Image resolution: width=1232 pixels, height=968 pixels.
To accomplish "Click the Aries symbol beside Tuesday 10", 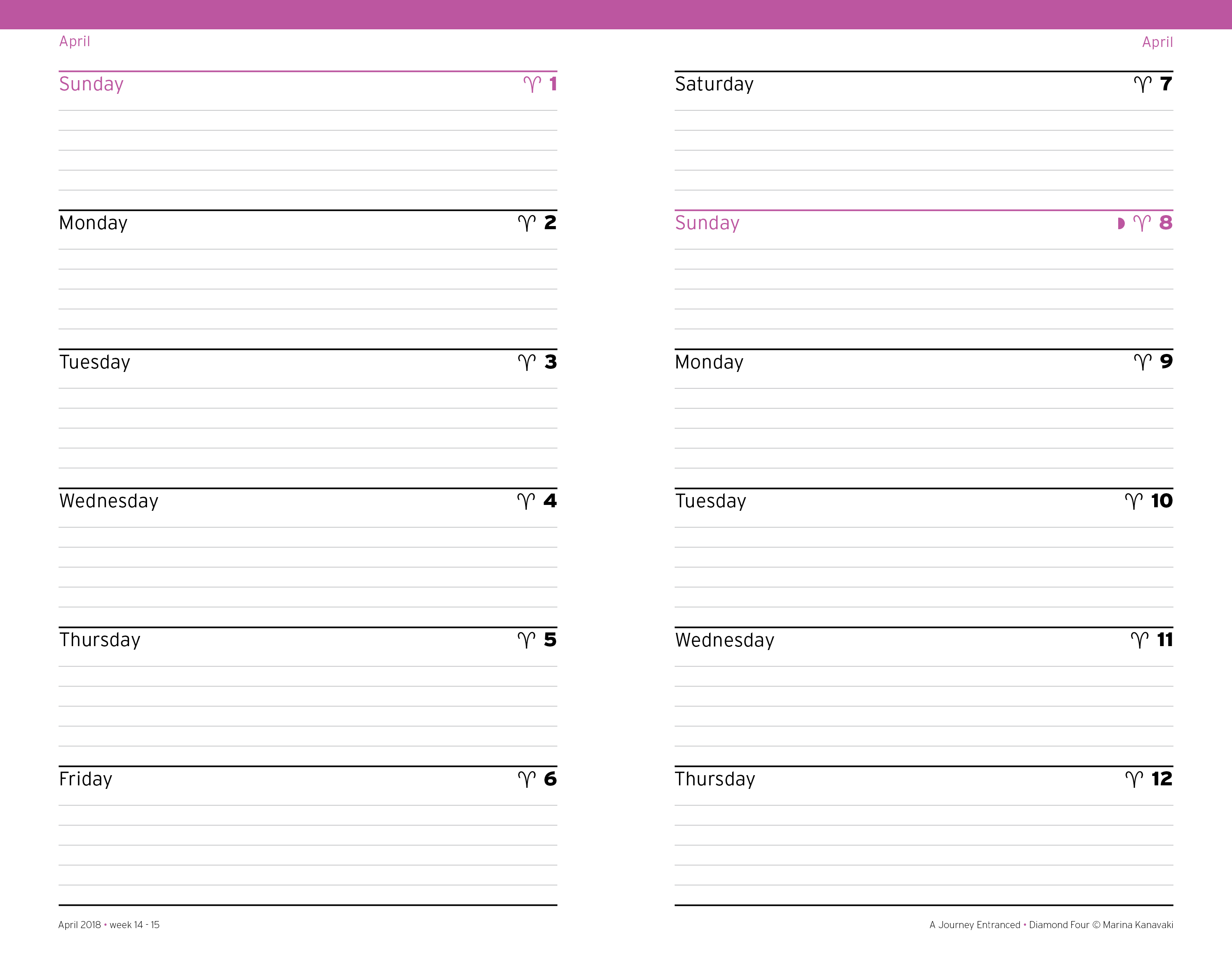I will tap(1133, 501).
